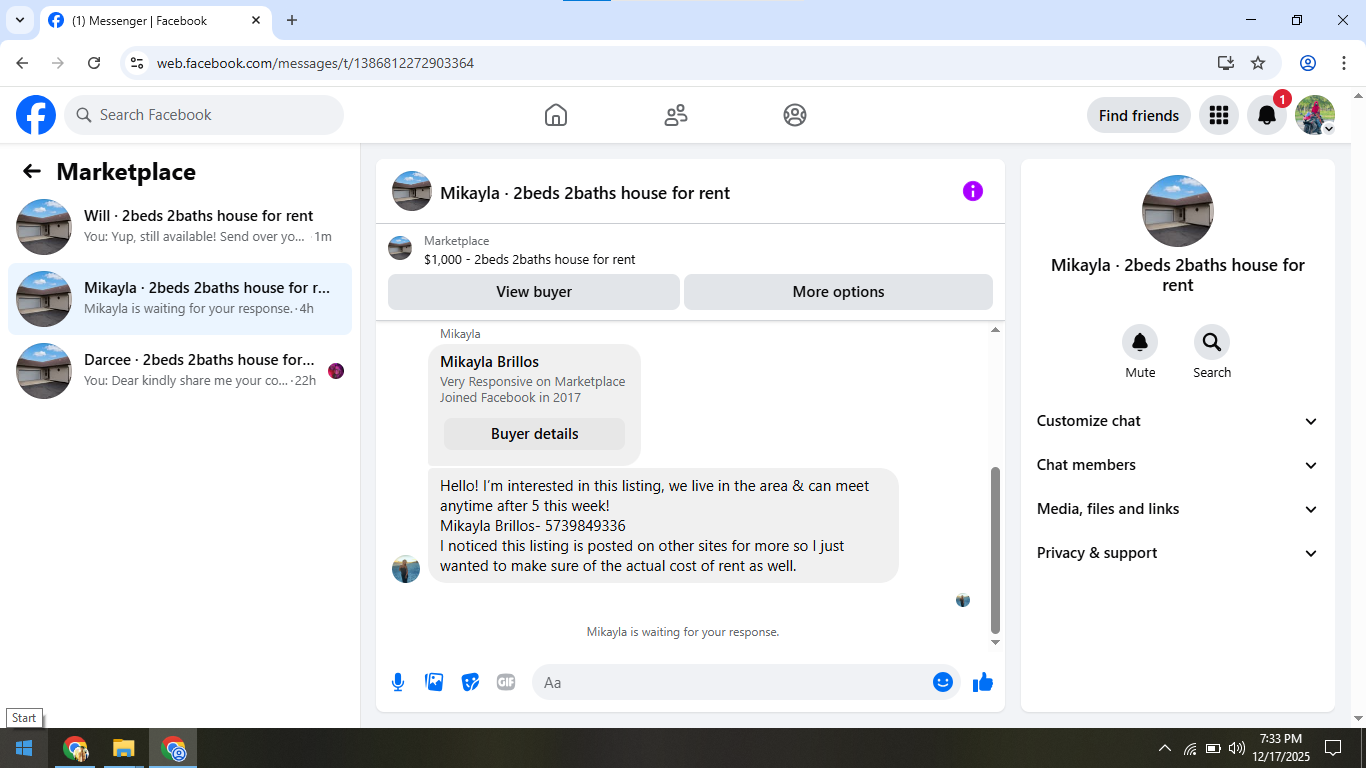
Task: Open the Friends tab in top navigation
Action: click(x=676, y=115)
